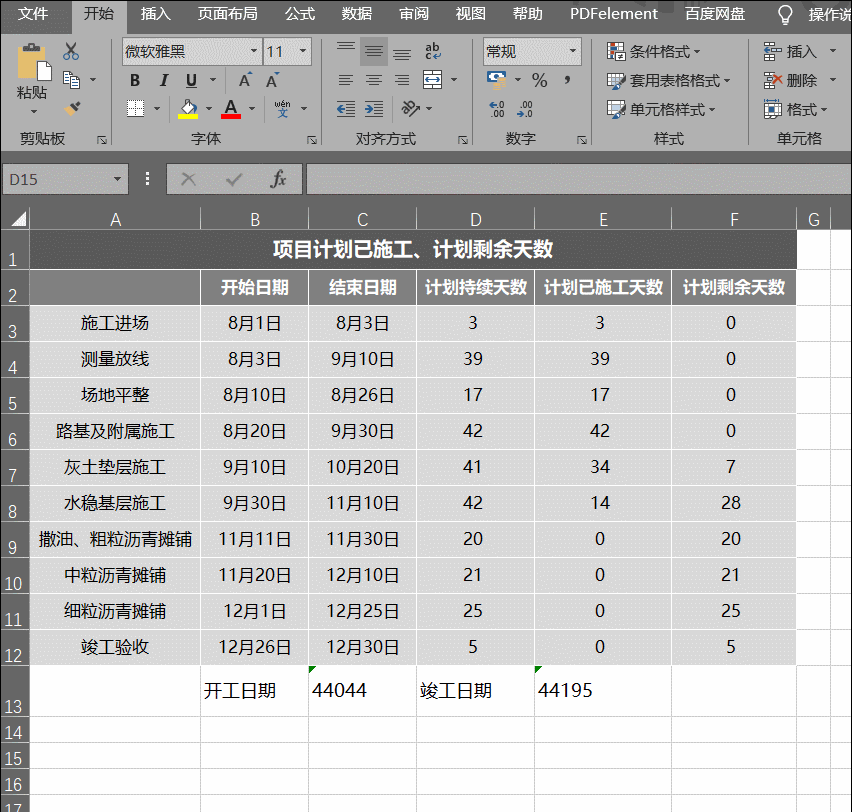Open 单元格样式 cell styles menu
The width and height of the screenshot is (852, 812).
(x=661, y=109)
